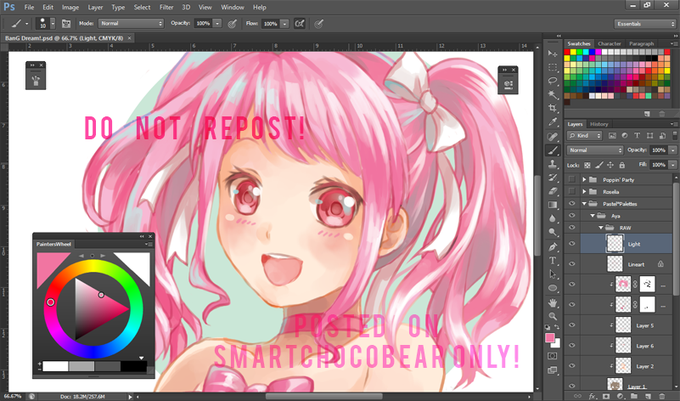Create a new adjustment layer

(620, 396)
